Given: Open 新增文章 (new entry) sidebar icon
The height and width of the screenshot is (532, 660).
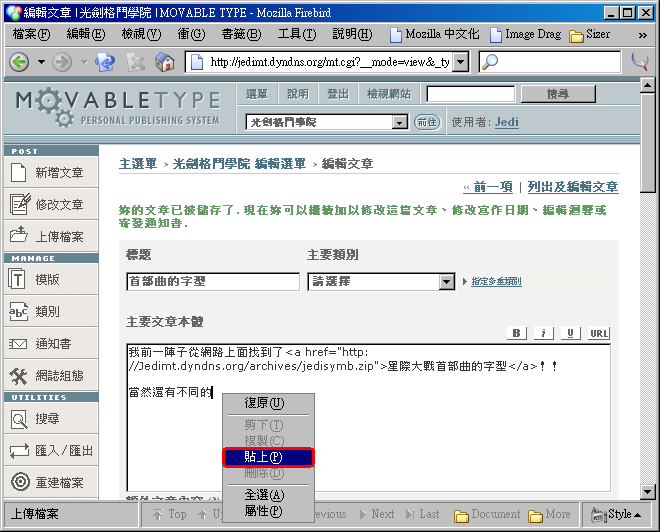Looking at the screenshot, I should point(18,172).
